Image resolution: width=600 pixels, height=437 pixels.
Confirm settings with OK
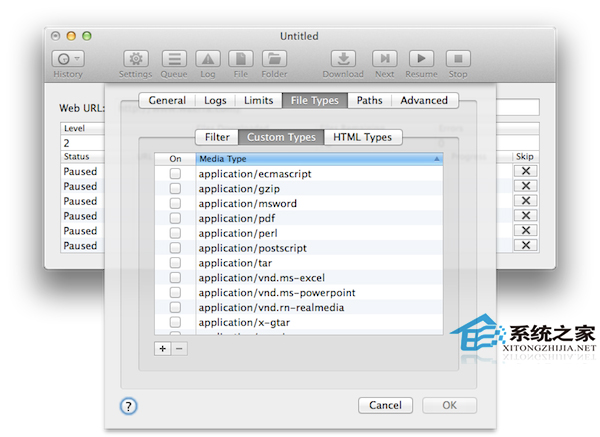click(449, 406)
